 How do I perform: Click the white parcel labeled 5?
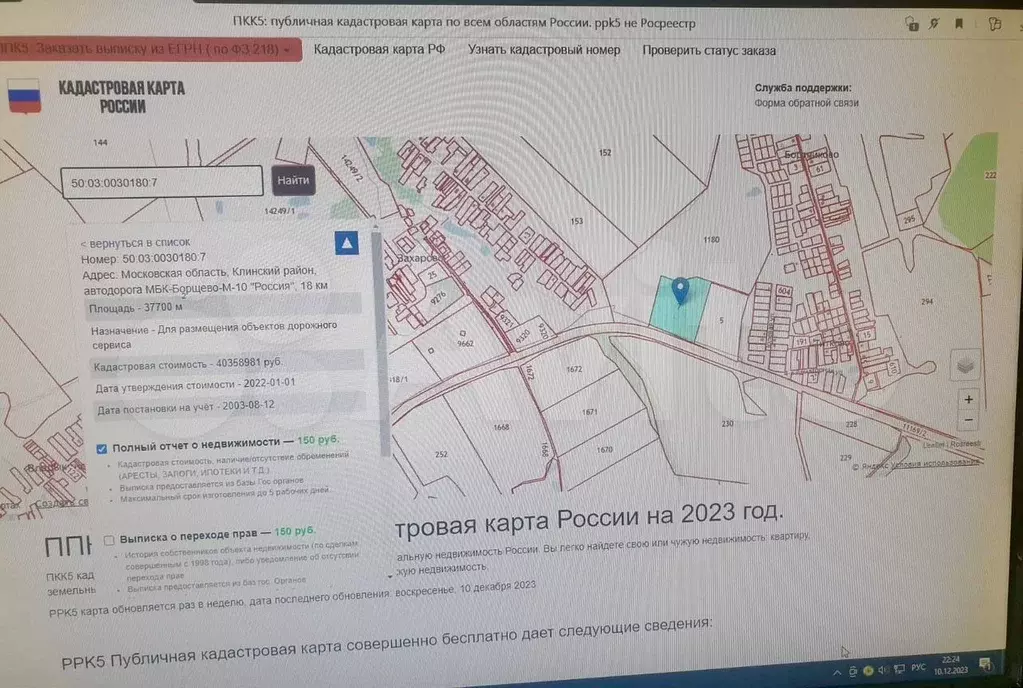pos(721,320)
